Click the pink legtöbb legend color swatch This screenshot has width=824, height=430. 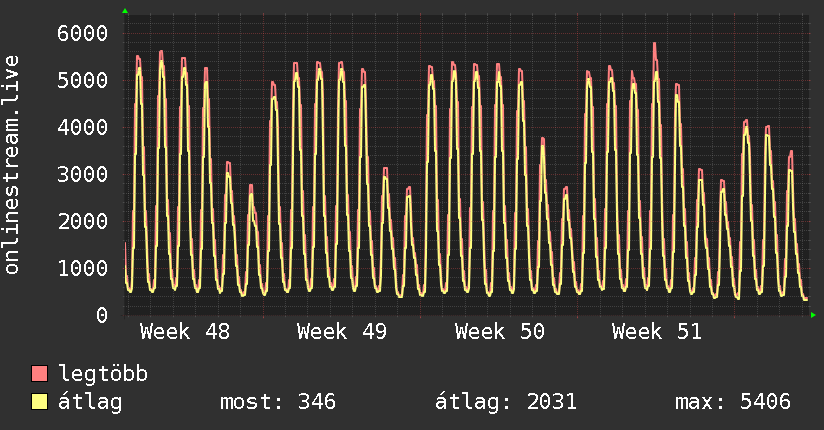[39, 374]
